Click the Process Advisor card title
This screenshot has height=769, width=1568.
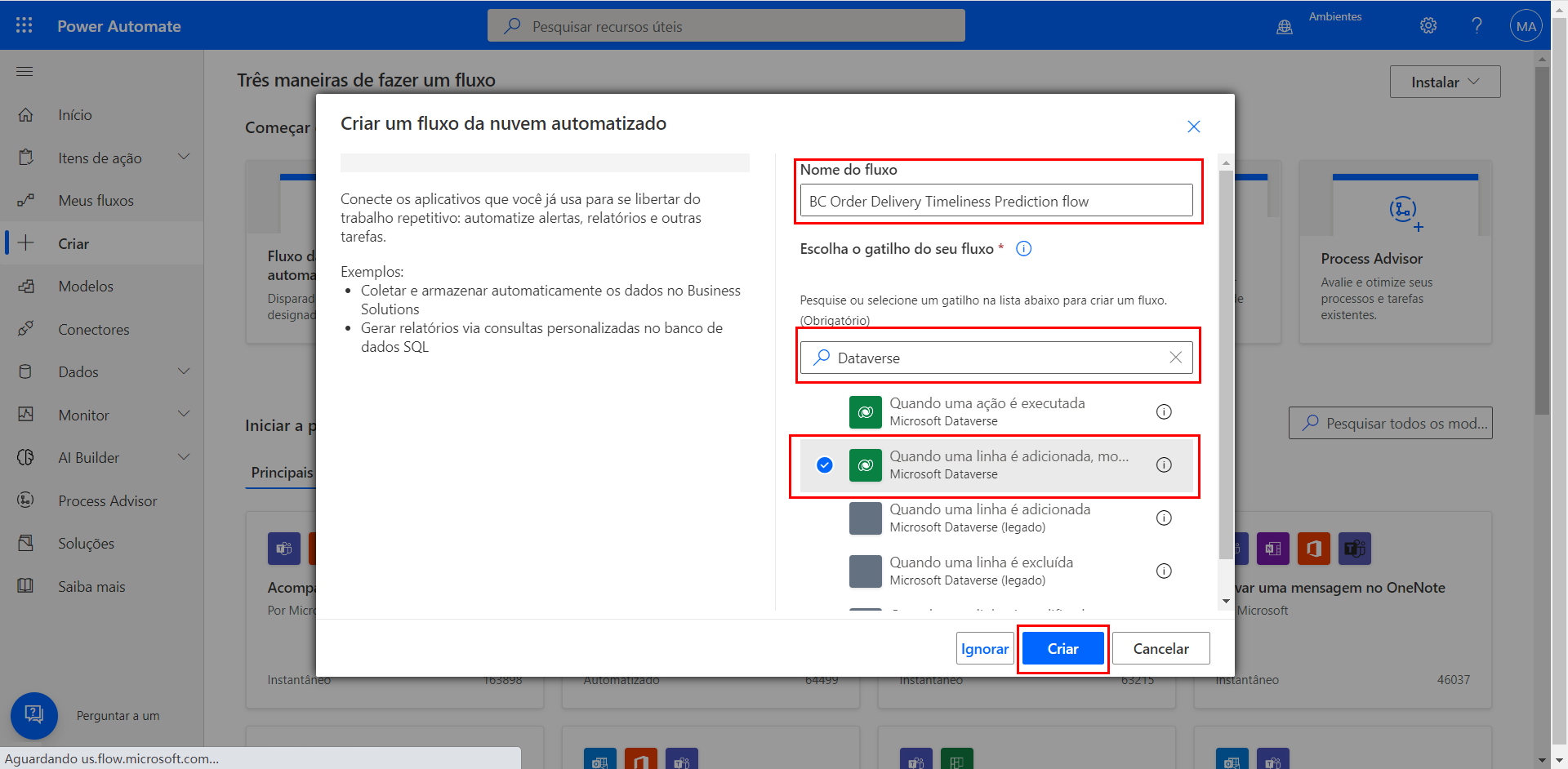pyautogui.click(x=1371, y=259)
